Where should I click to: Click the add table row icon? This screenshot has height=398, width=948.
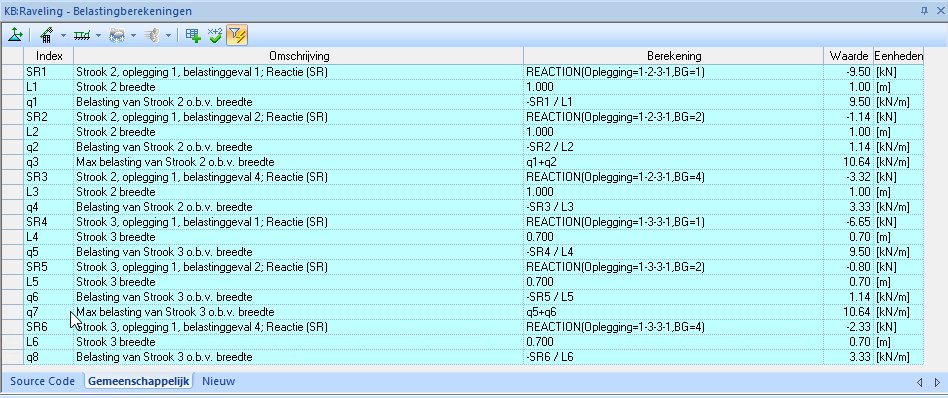click(193, 35)
